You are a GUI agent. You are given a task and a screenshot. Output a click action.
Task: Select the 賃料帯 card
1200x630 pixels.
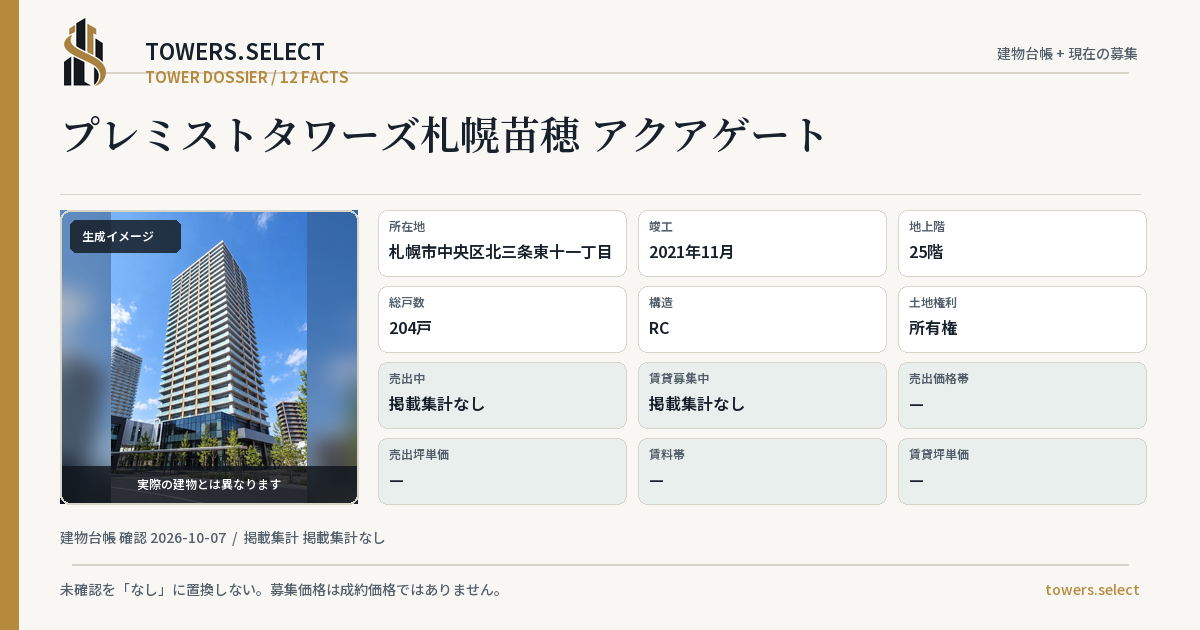[x=762, y=471]
